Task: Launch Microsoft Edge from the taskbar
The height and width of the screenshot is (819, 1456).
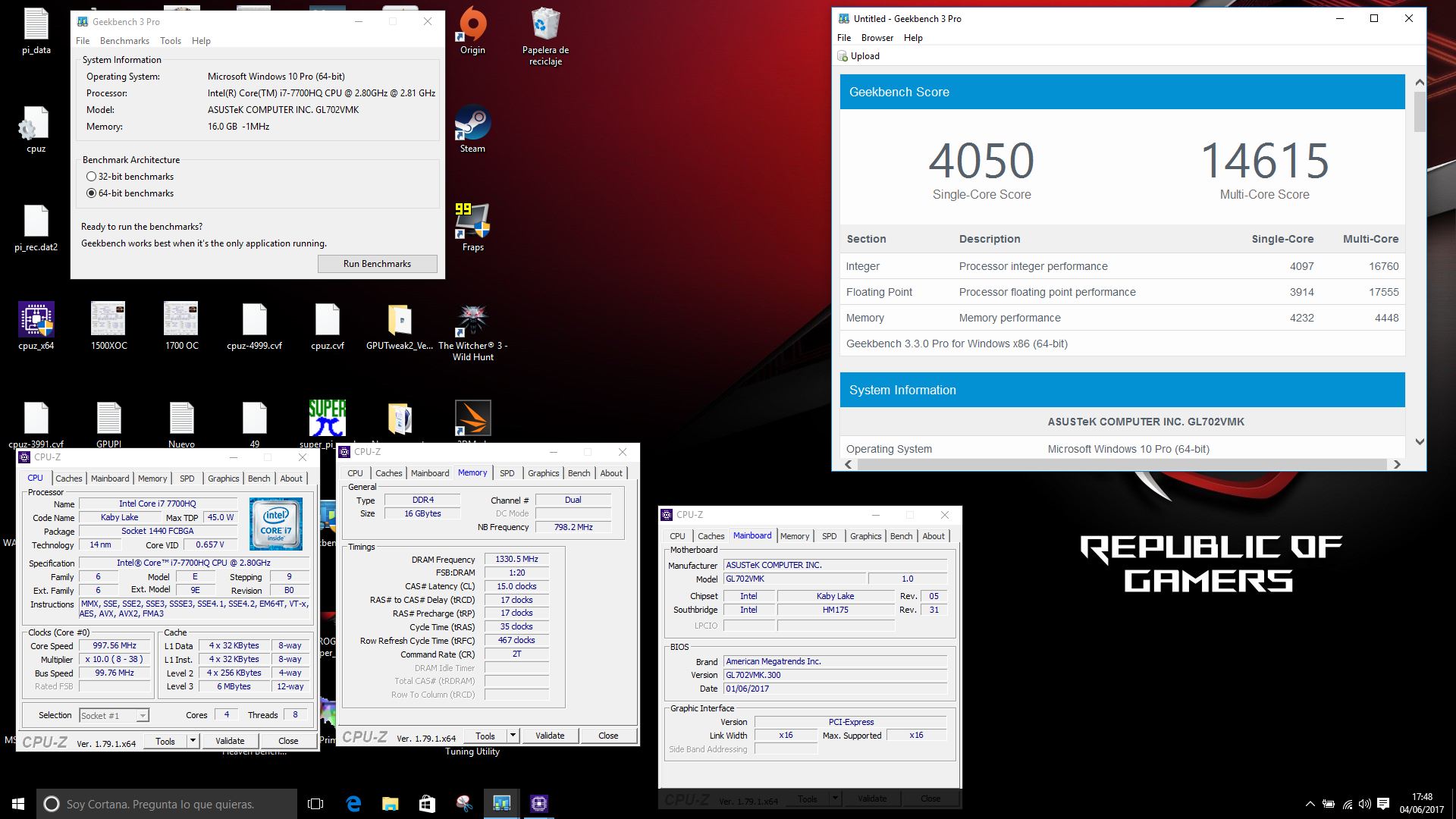Action: click(353, 804)
